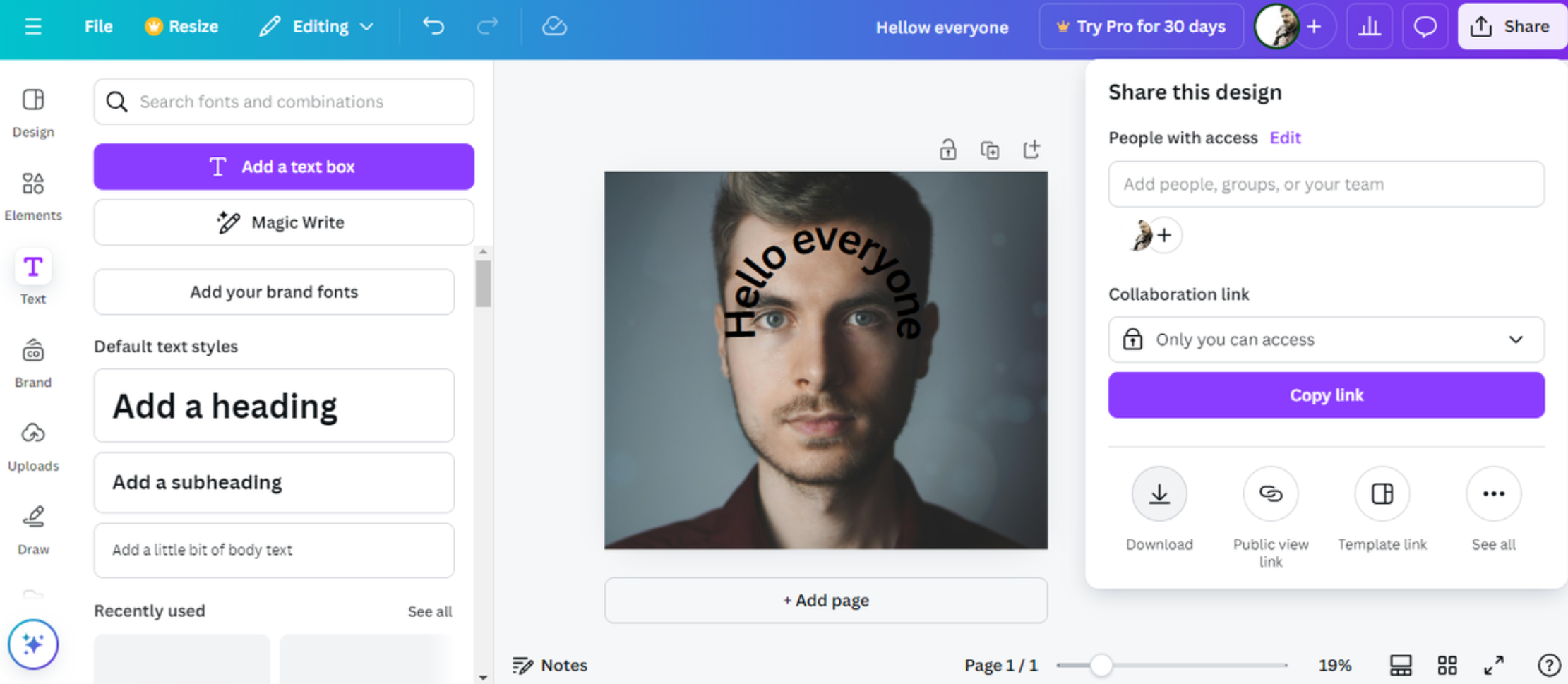Open the Elements sidebar tab
1568x684 pixels.
click(33, 197)
